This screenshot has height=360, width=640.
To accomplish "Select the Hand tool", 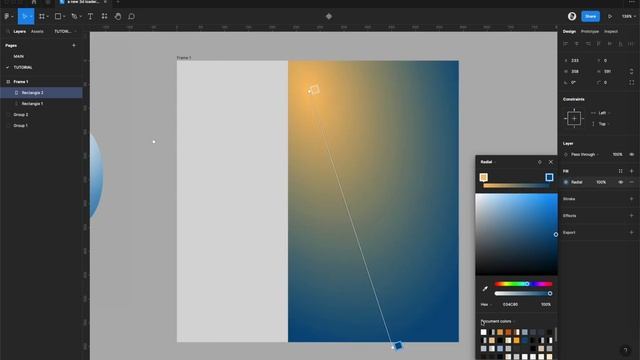I will (x=118, y=16).
